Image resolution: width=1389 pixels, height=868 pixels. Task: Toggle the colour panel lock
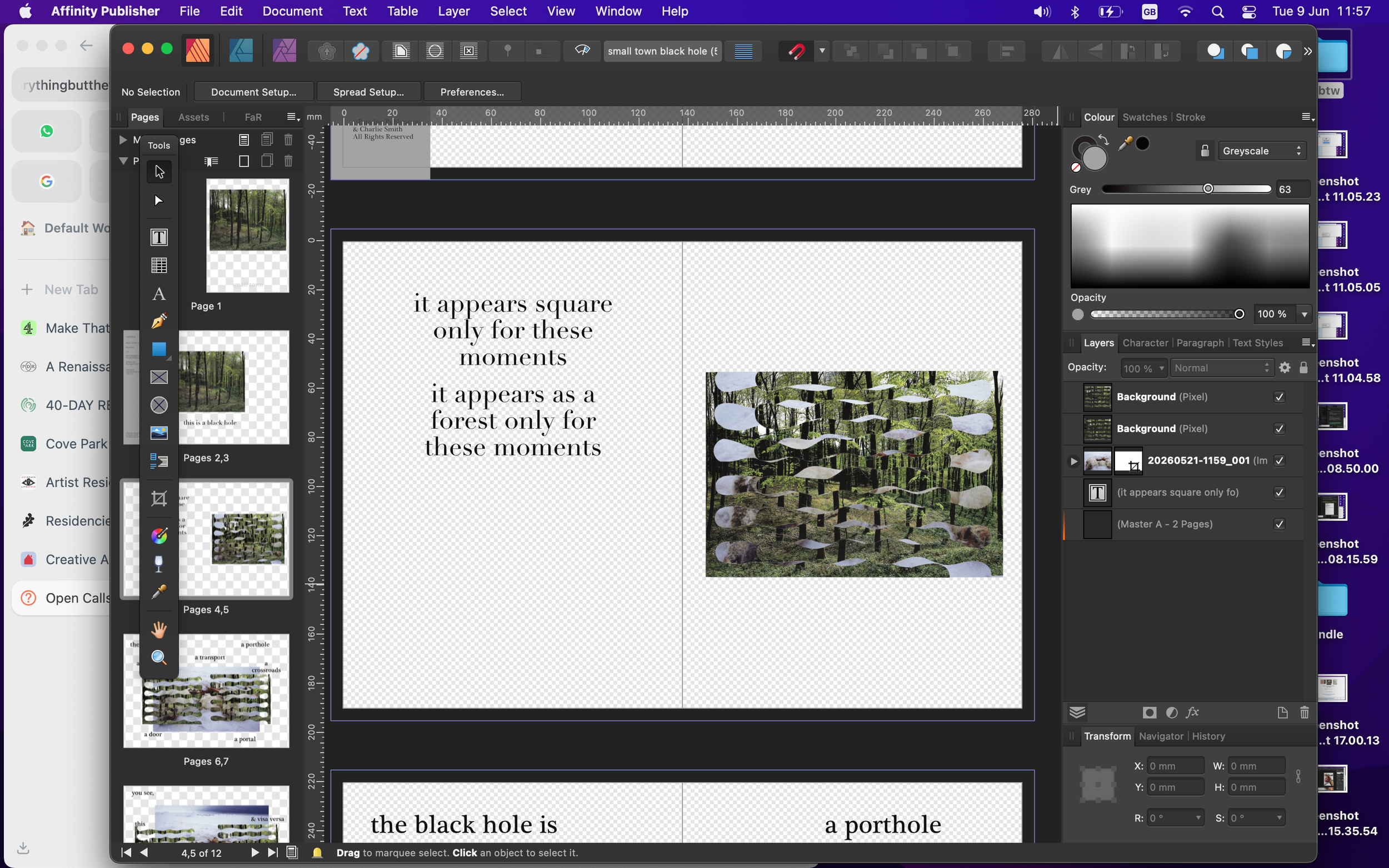1205,150
